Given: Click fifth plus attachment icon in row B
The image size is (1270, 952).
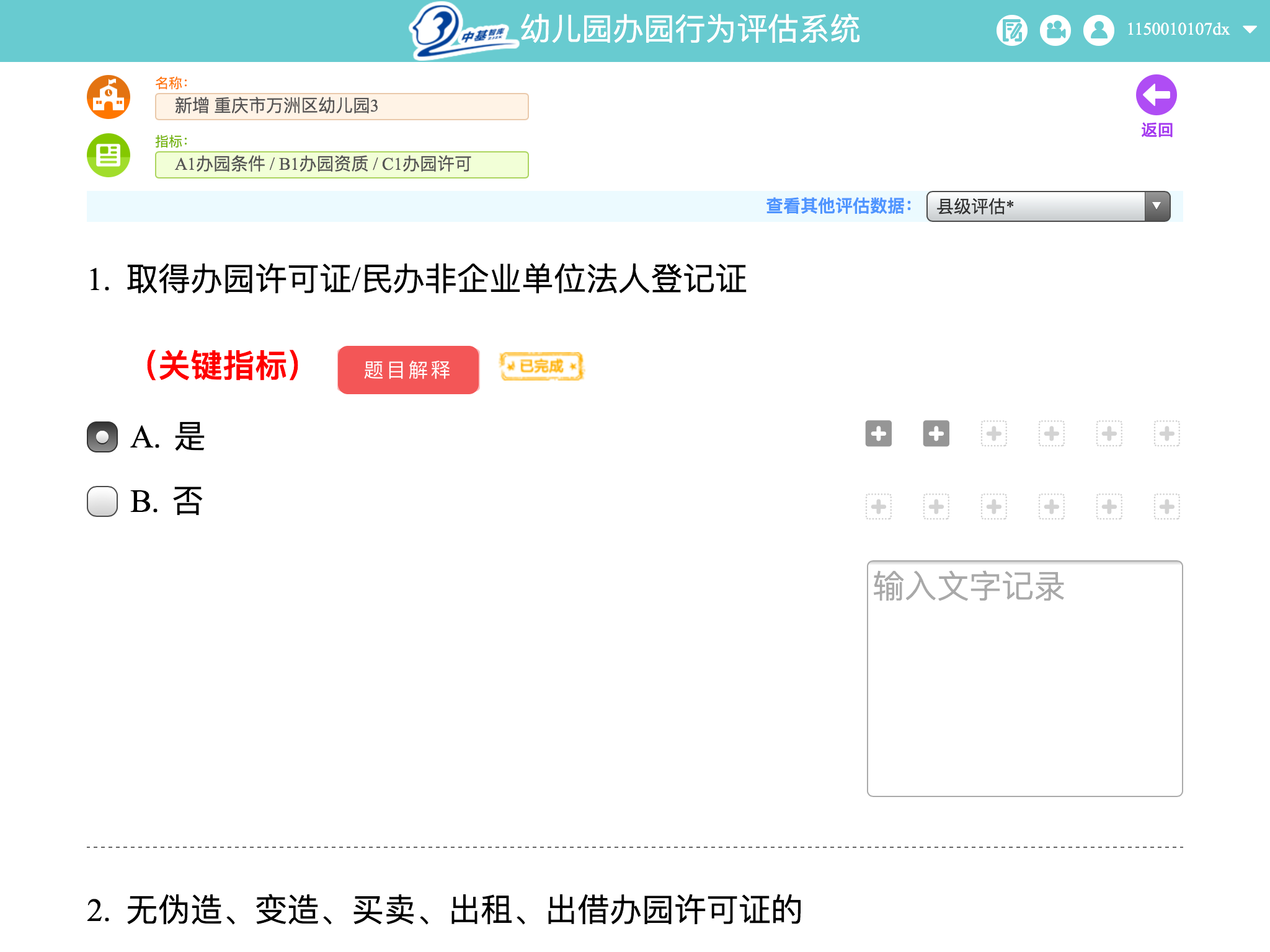Looking at the screenshot, I should pyautogui.click(x=1109, y=506).
